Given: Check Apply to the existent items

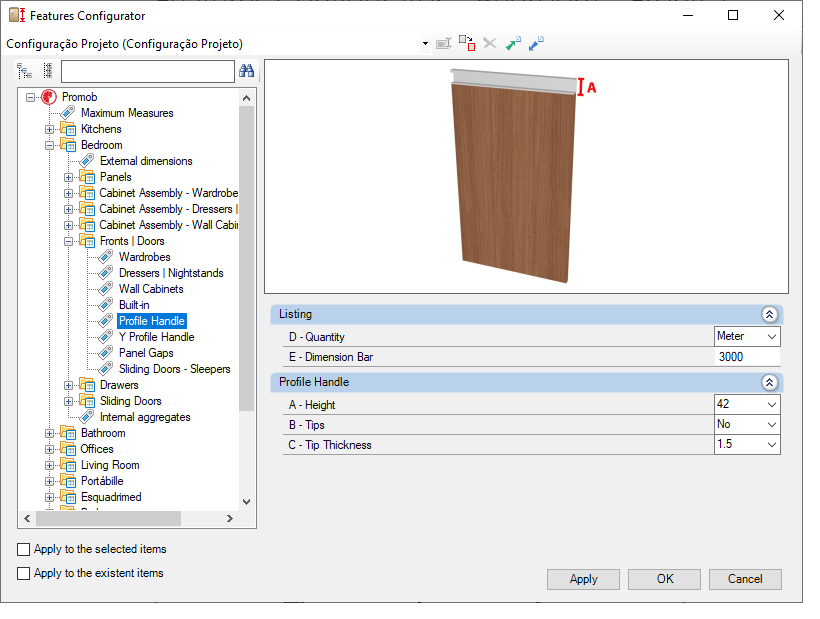Looking at the screenshot, I should [x=24, y=573].
